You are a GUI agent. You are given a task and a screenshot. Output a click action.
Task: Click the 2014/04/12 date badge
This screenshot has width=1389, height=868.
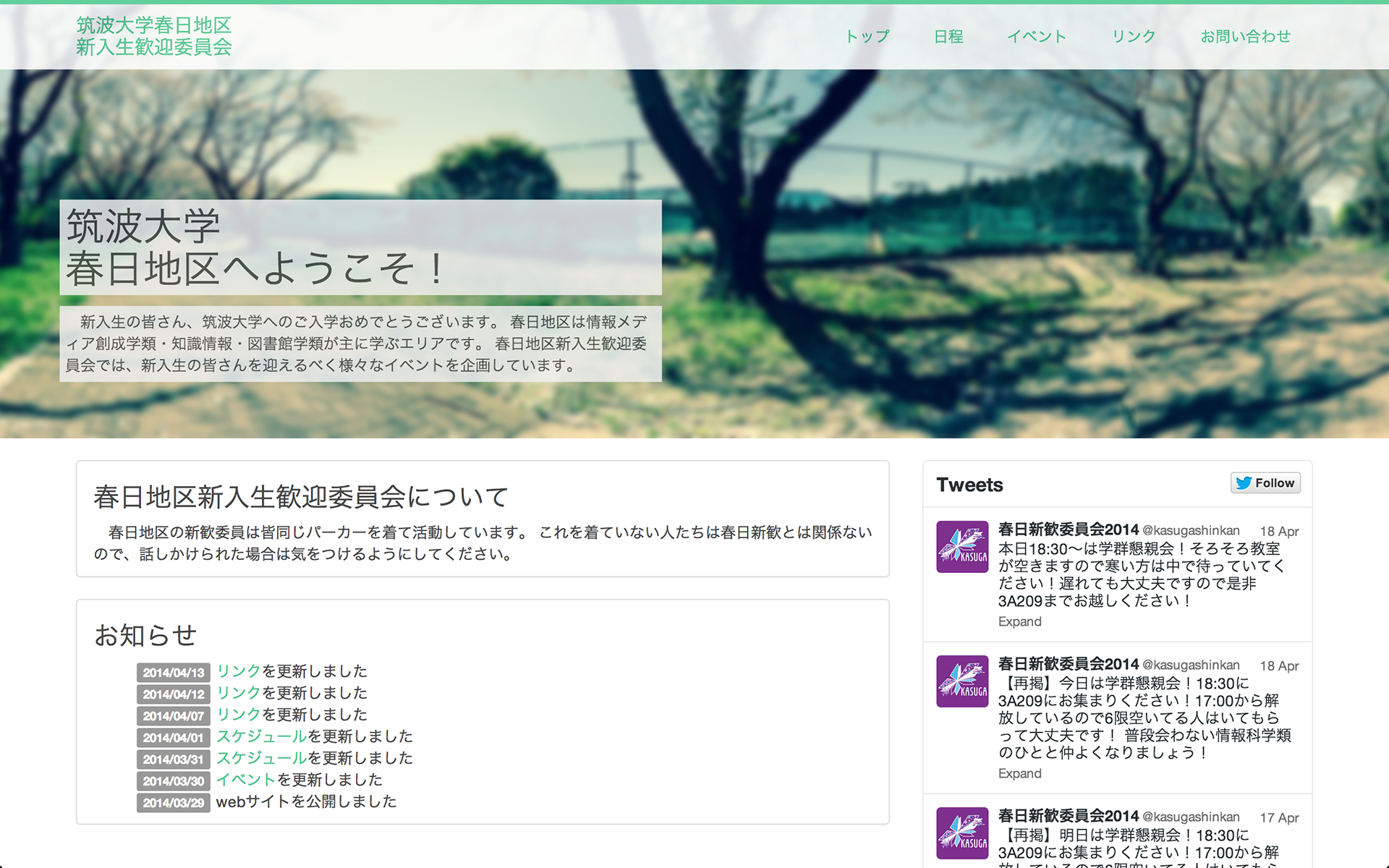click(174, 694)
